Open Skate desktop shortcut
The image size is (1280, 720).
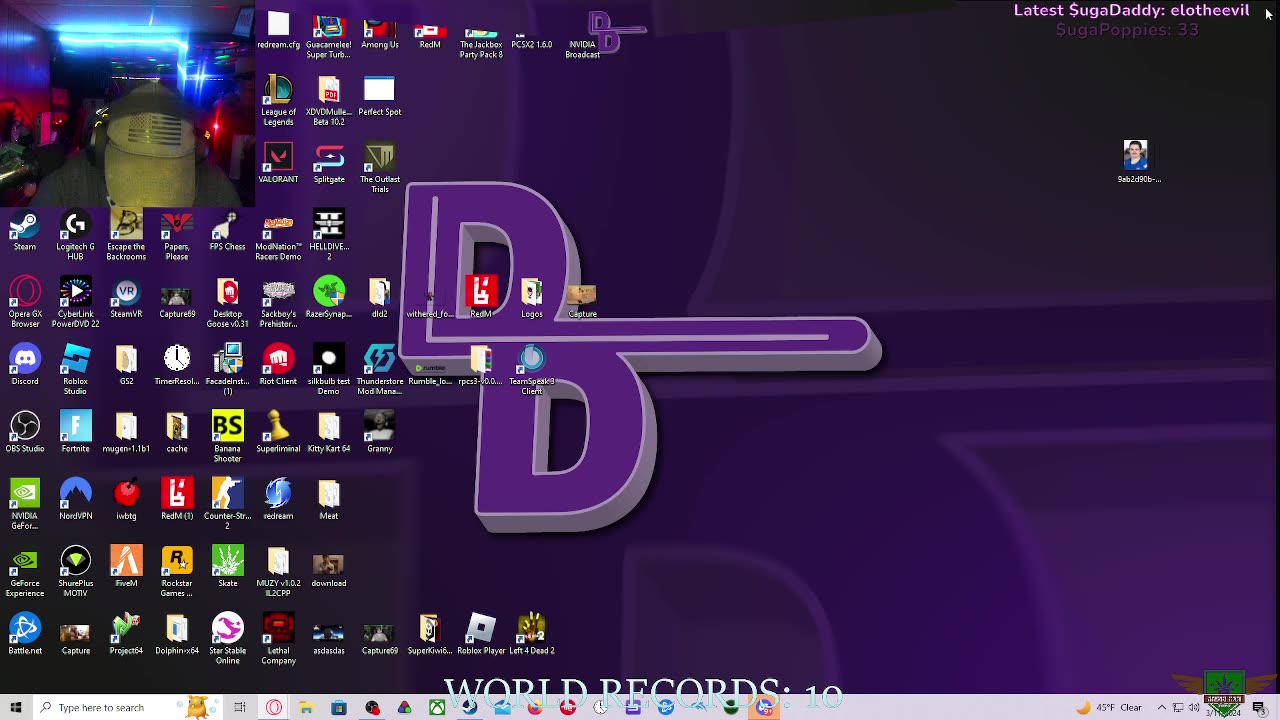coord(227,568)
